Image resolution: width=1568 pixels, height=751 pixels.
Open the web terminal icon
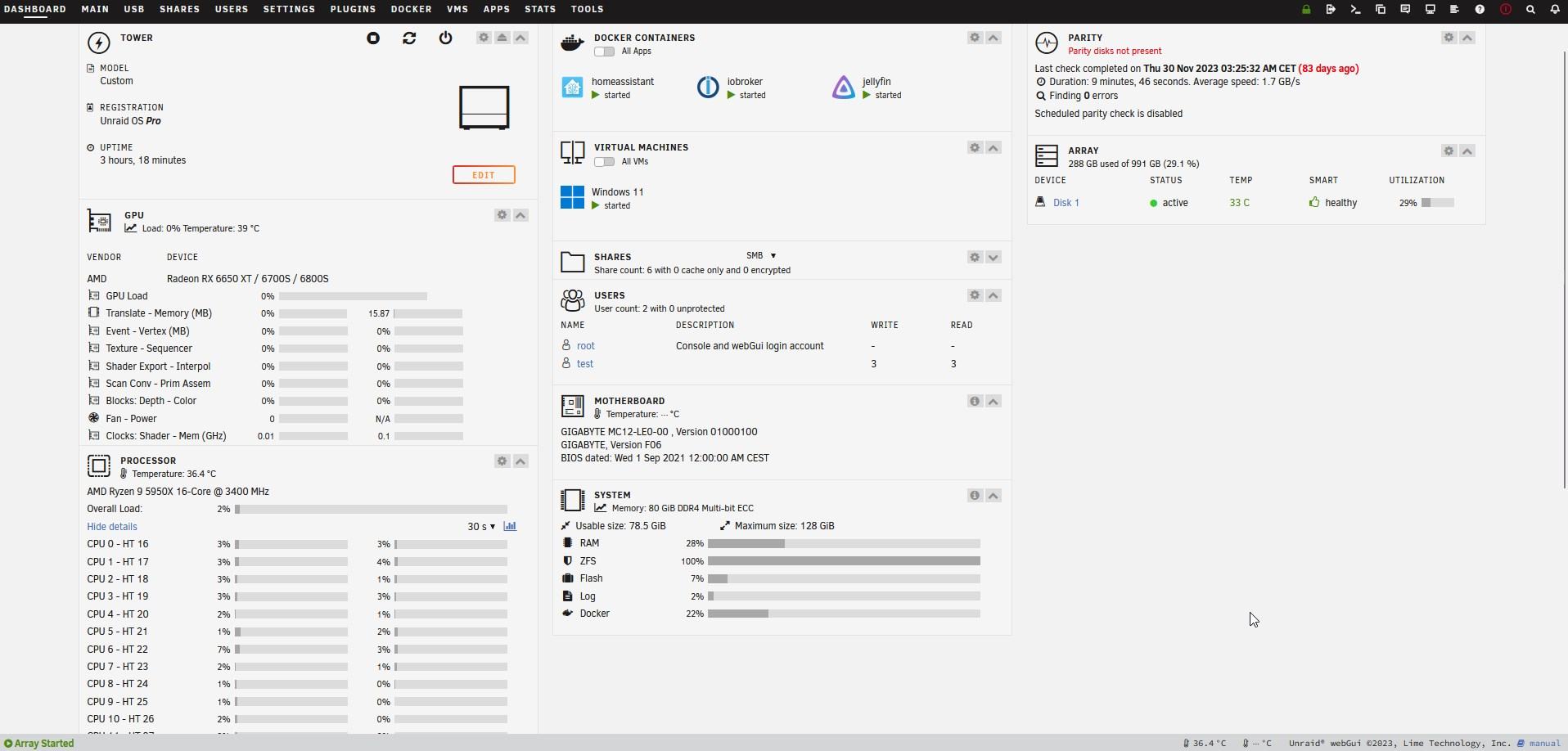coord(1355,10)
